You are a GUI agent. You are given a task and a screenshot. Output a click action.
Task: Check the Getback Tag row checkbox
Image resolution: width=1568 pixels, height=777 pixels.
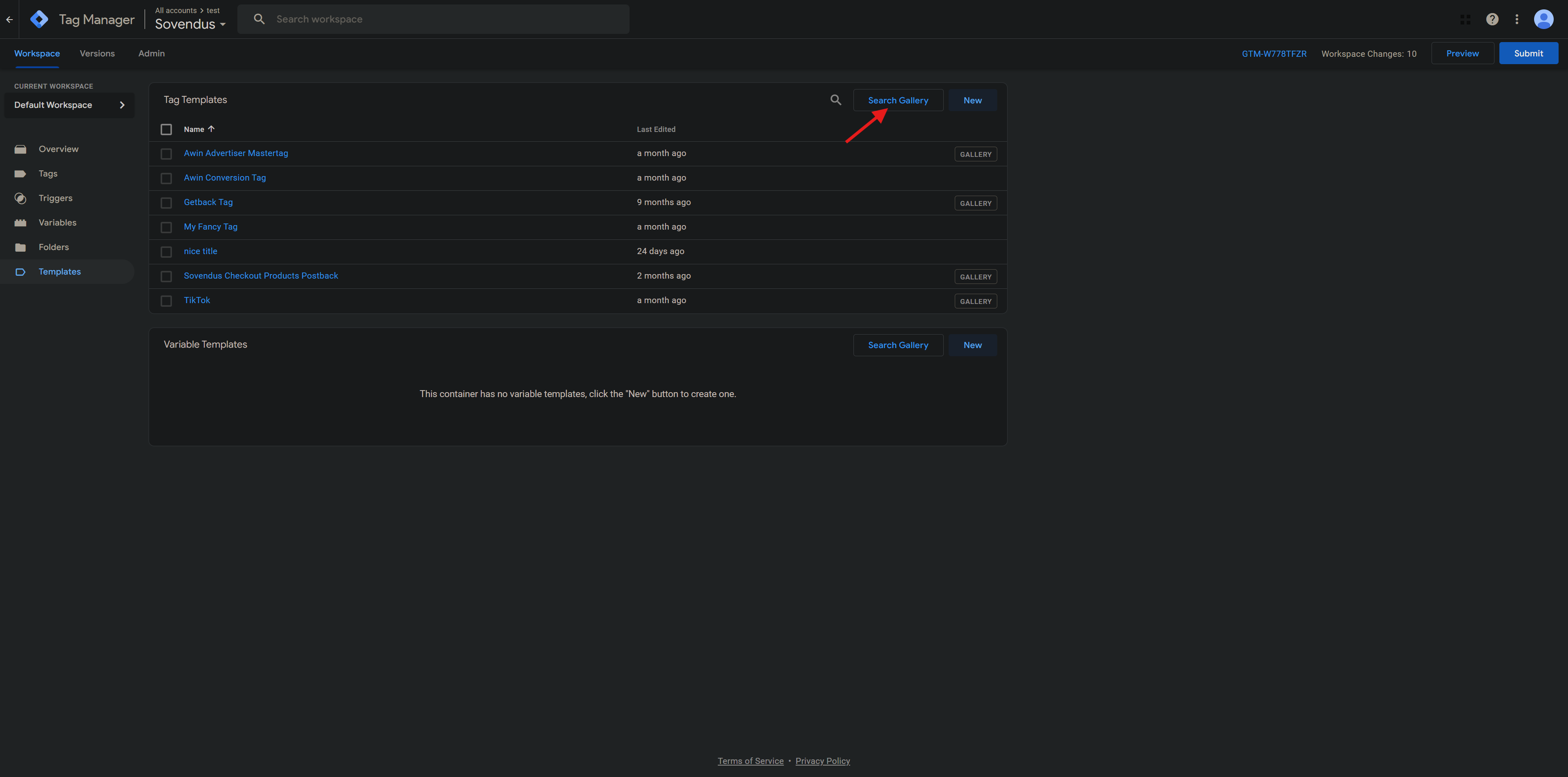click(166, 203)
